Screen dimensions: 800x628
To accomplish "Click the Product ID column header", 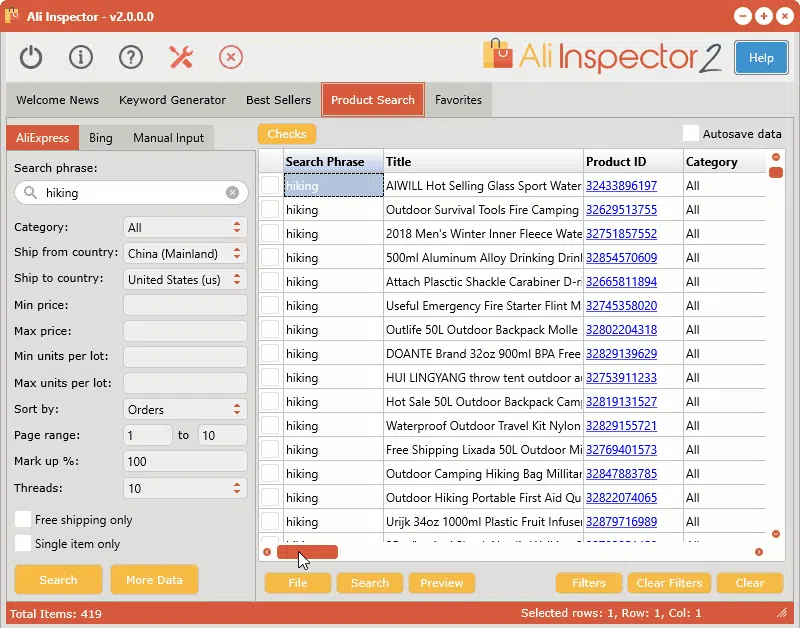I will tap(633, 162).
